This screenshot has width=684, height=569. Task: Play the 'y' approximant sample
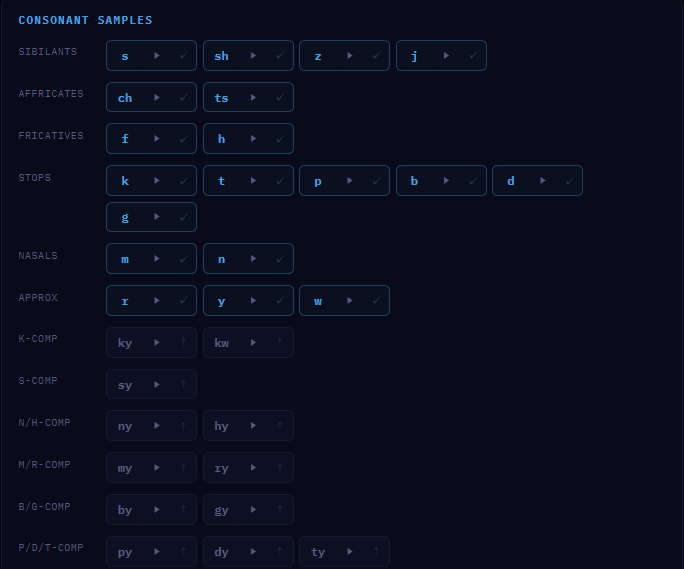tap(253, 301)
